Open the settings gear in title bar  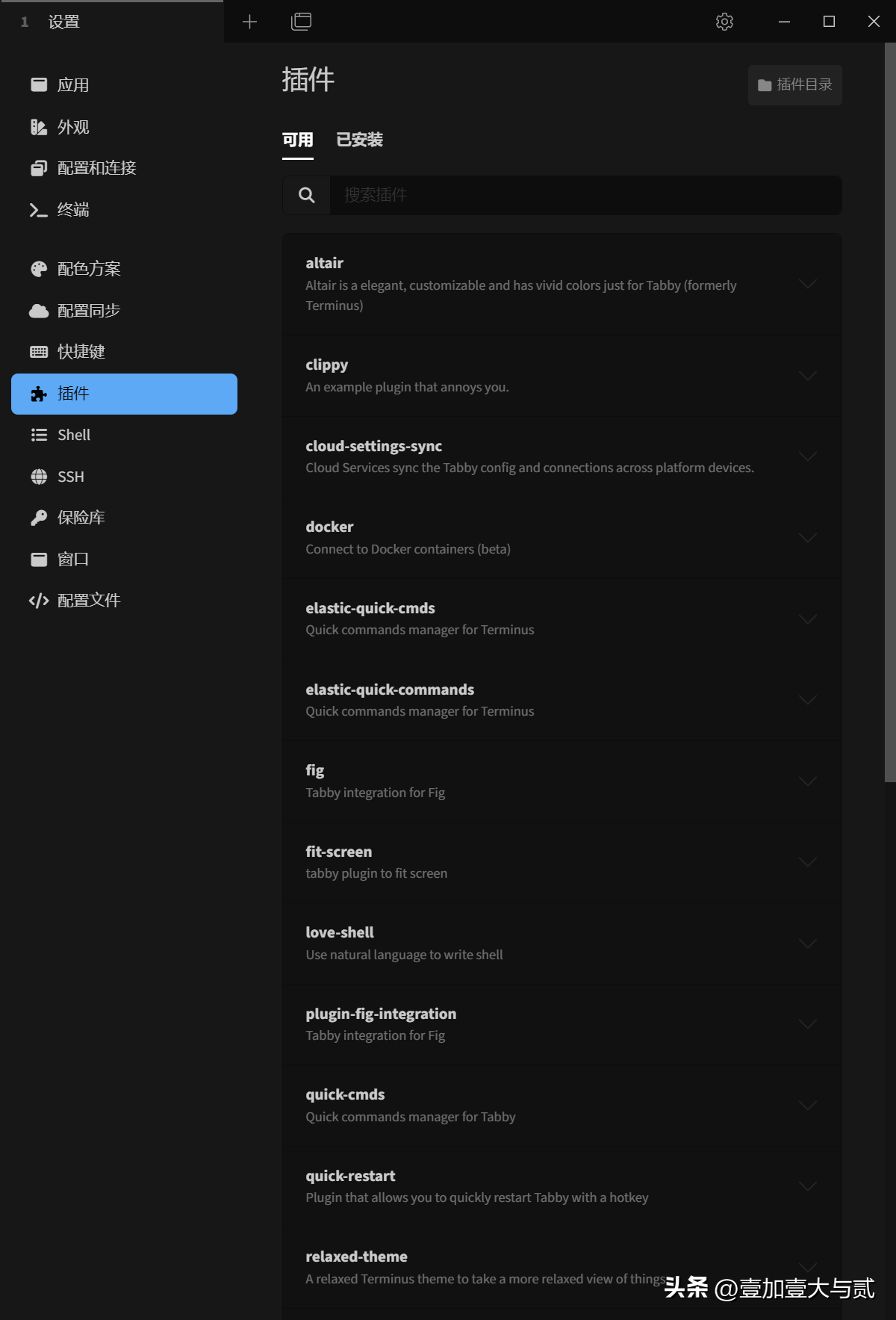coord(724,22)
